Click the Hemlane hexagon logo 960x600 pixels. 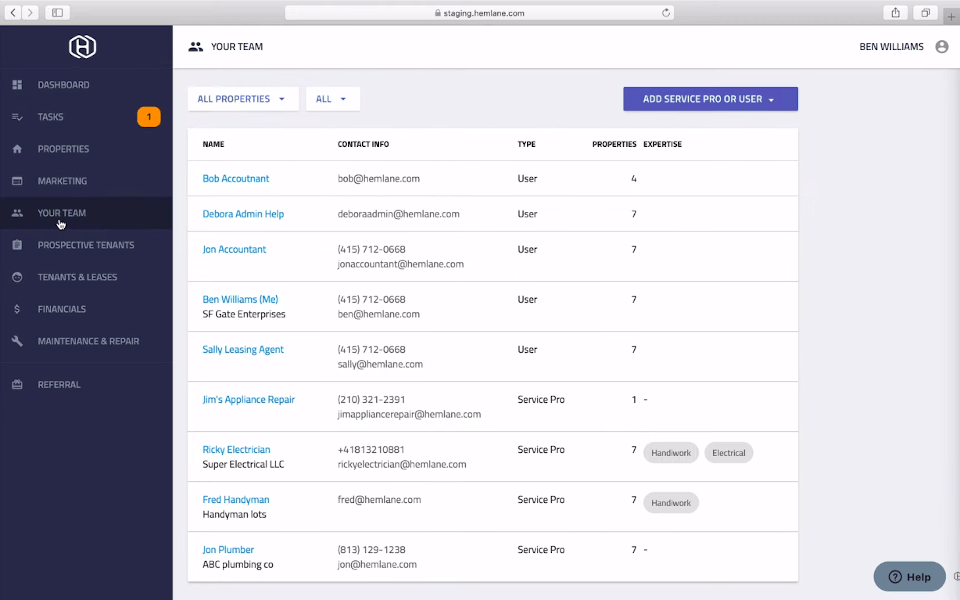(83, 47)
